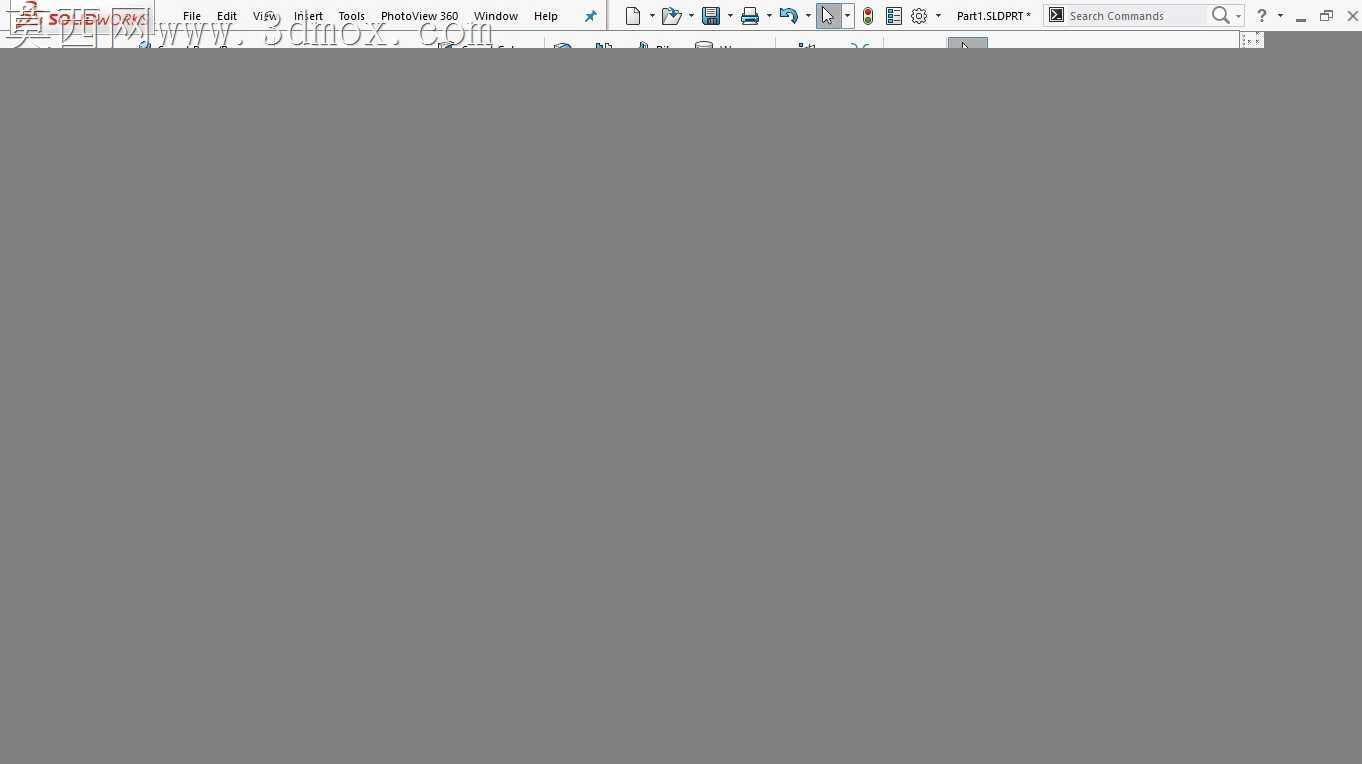Click the command prompt icon beside search
The width and height of the screenshot is (1362, 764).
pyautogui.click(x=1056, y=15)
